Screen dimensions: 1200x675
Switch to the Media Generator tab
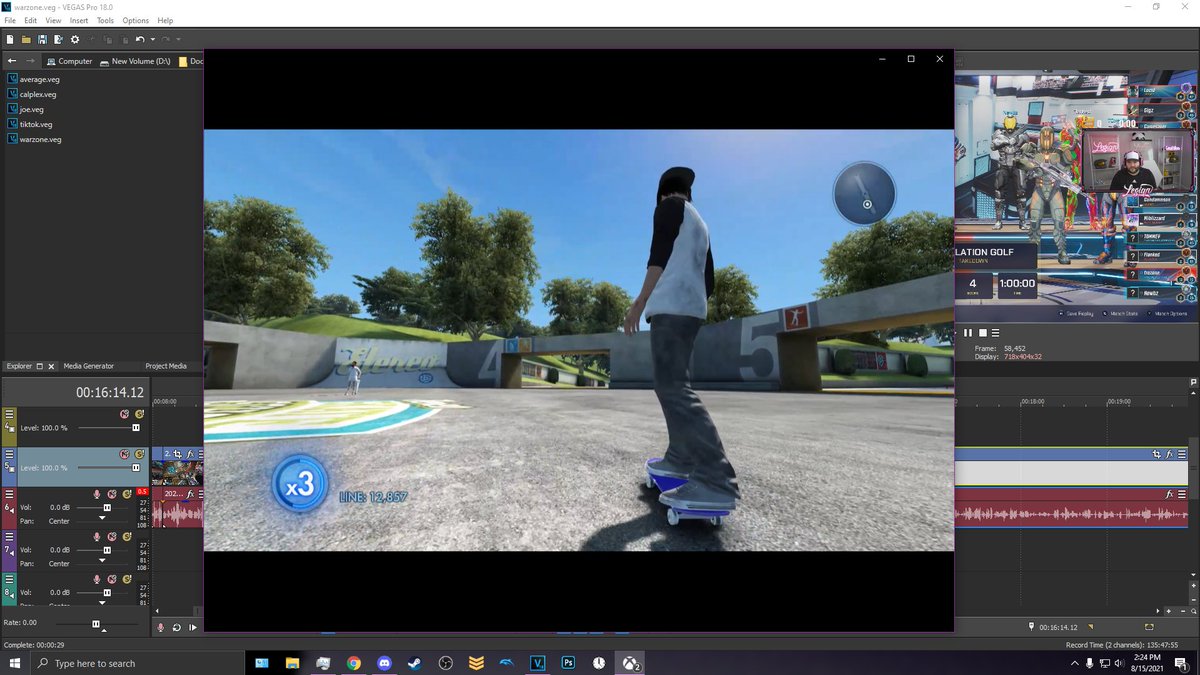point(89,366)
